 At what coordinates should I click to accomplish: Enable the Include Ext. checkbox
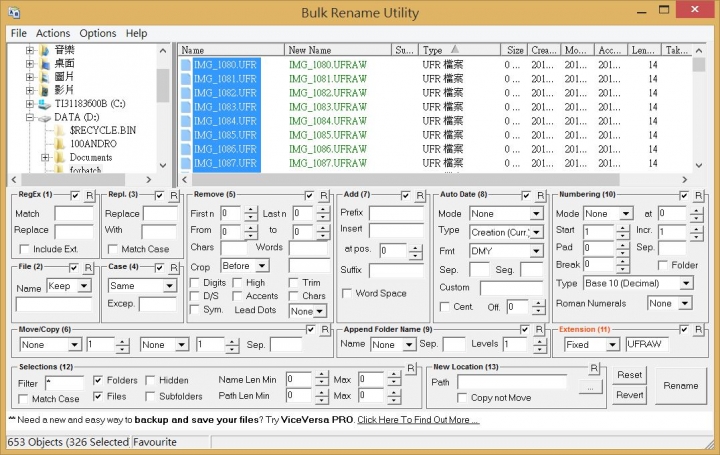tap(24, 249)
